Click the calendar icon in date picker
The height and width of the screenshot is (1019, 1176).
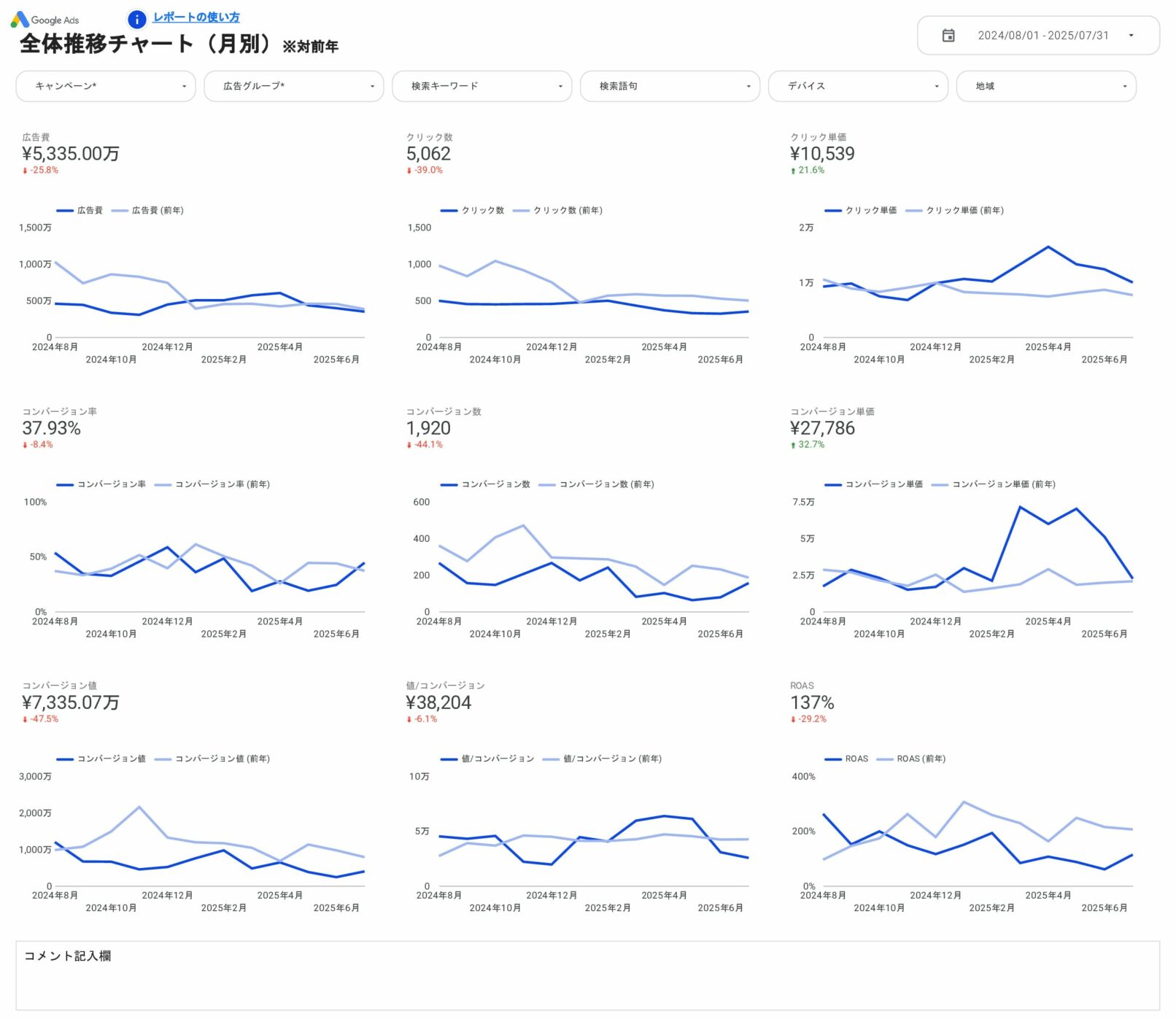pos(948,36)
